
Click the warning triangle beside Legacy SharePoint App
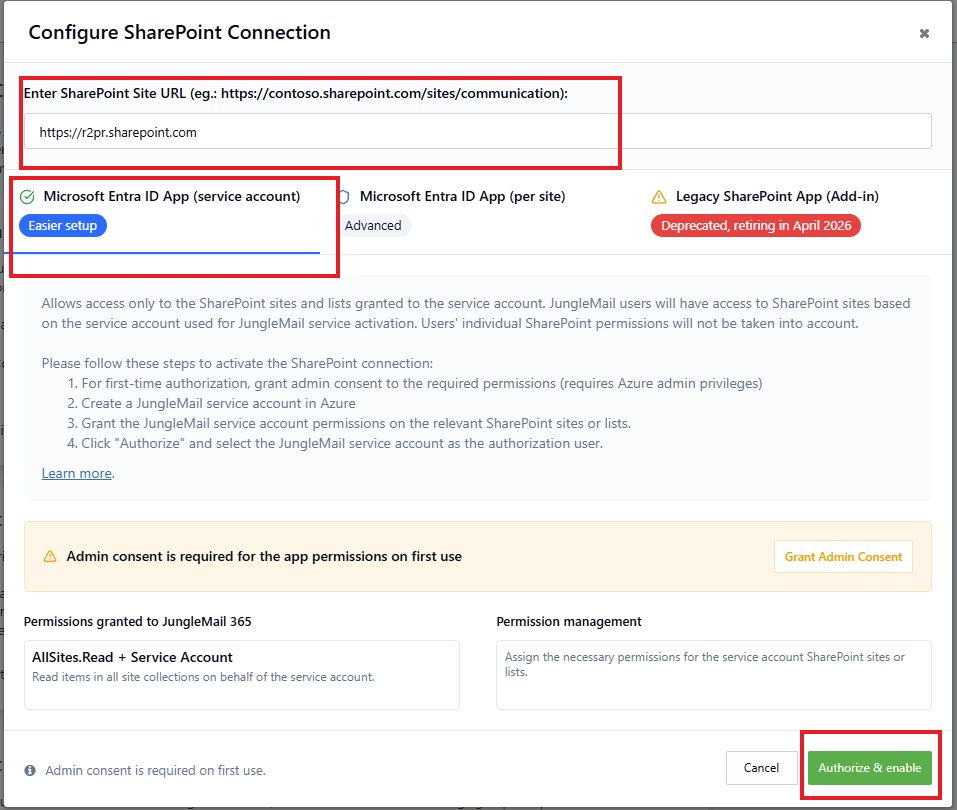coord(659,197)
